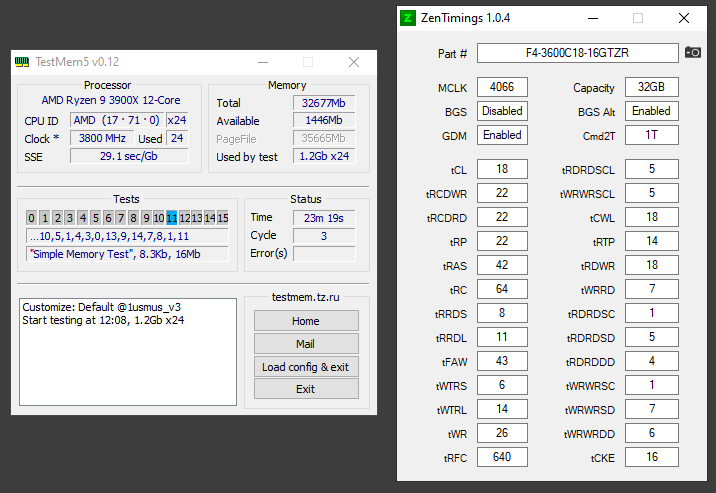Select test box number 15

(x=223, y=218)
